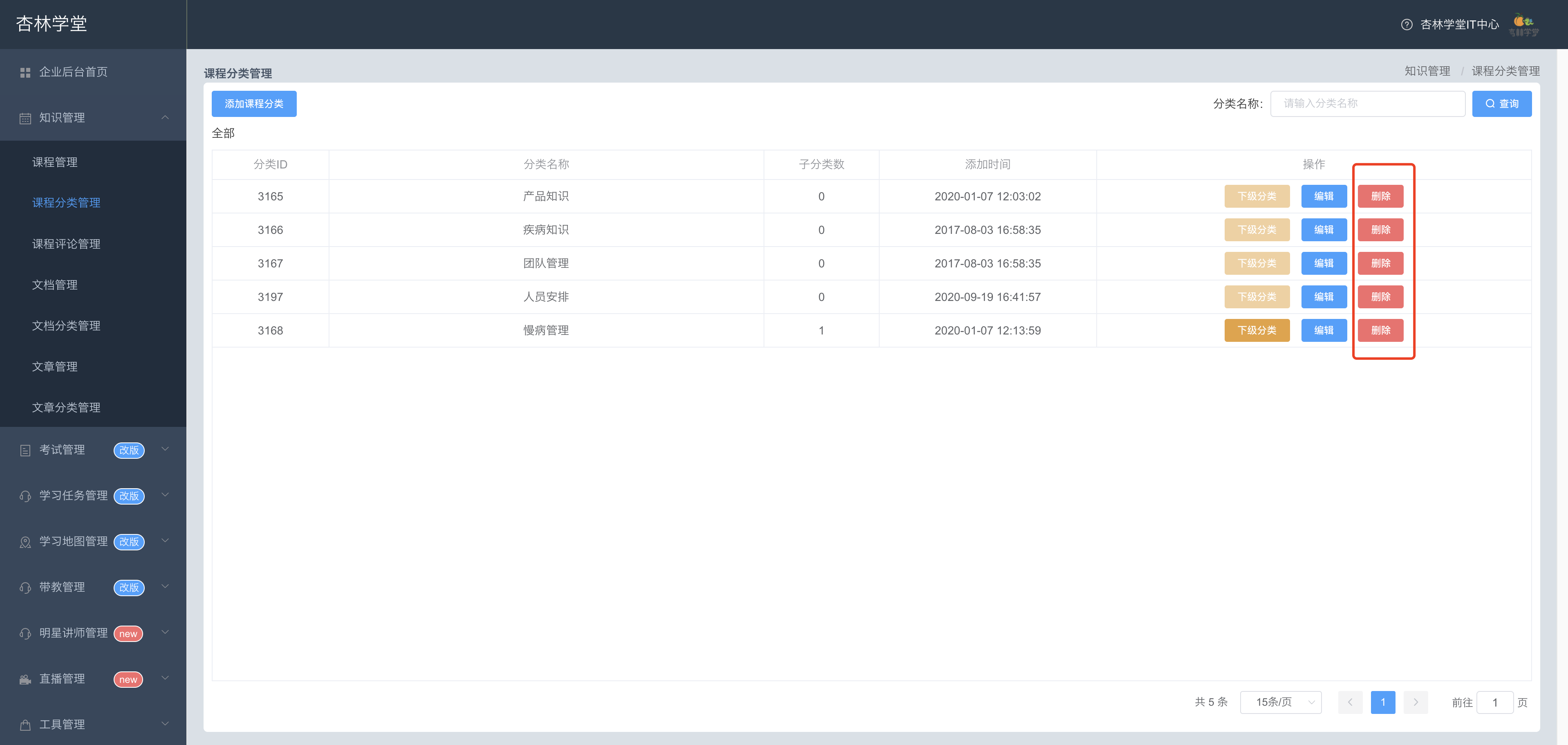This screenshot has height=745, width=1568.
Task: Open 课程管理 in the sidebar
Action: pyautogui.click(x=55, y=162)
